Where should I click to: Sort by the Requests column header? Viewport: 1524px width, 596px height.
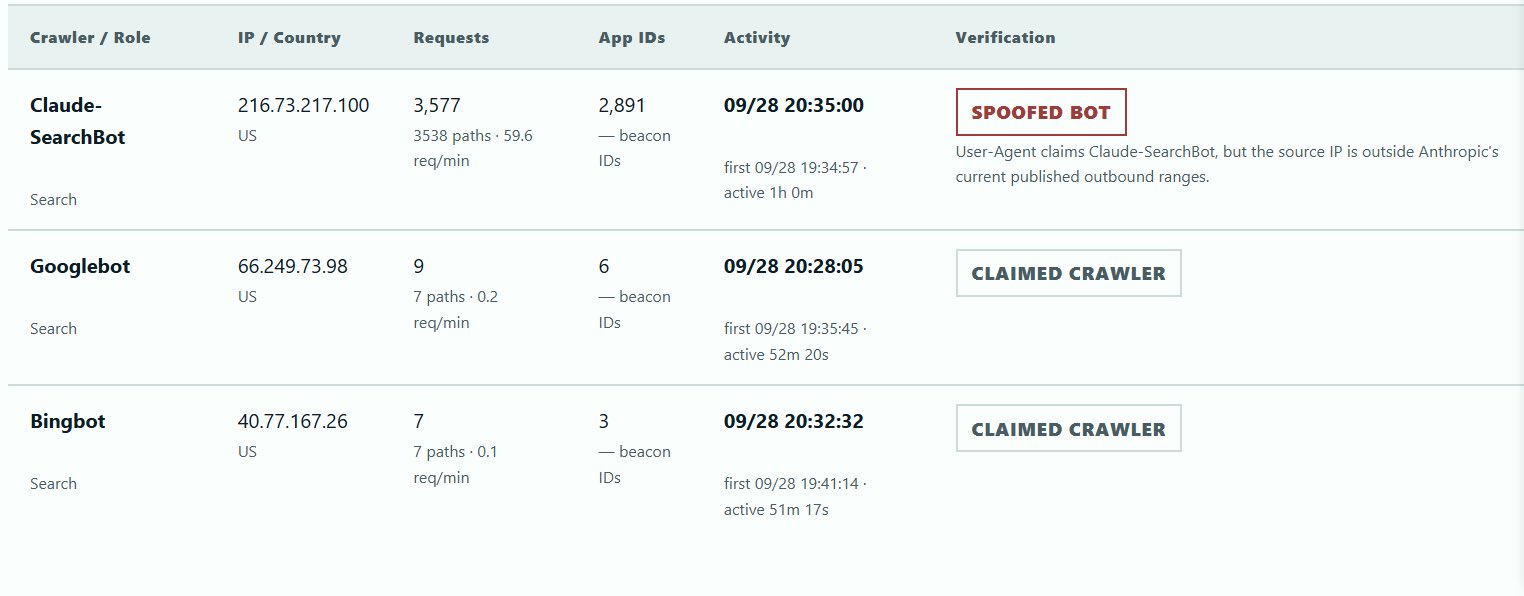coord(451,38)
